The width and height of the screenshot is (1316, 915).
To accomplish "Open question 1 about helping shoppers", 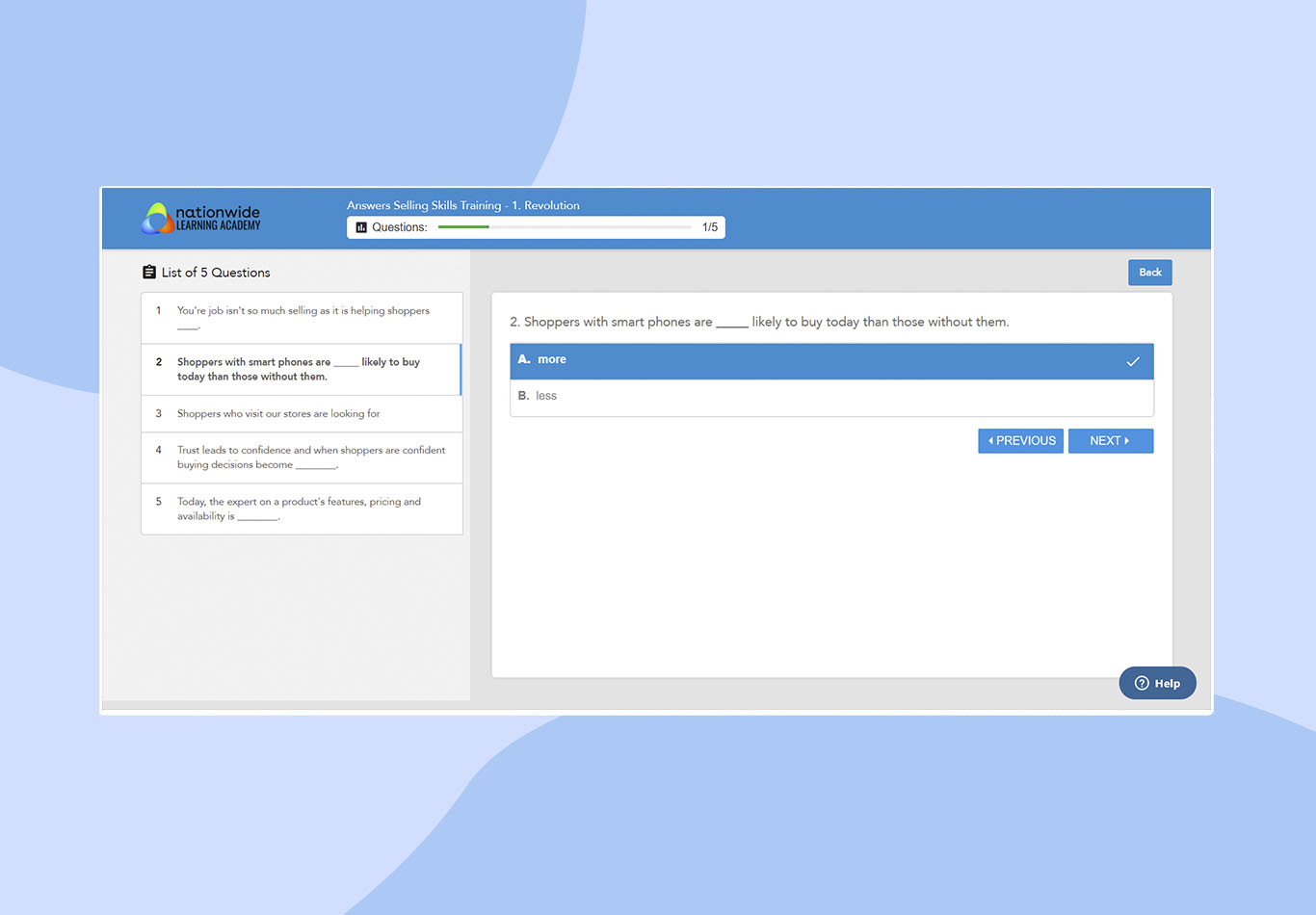I will (302, 318).
